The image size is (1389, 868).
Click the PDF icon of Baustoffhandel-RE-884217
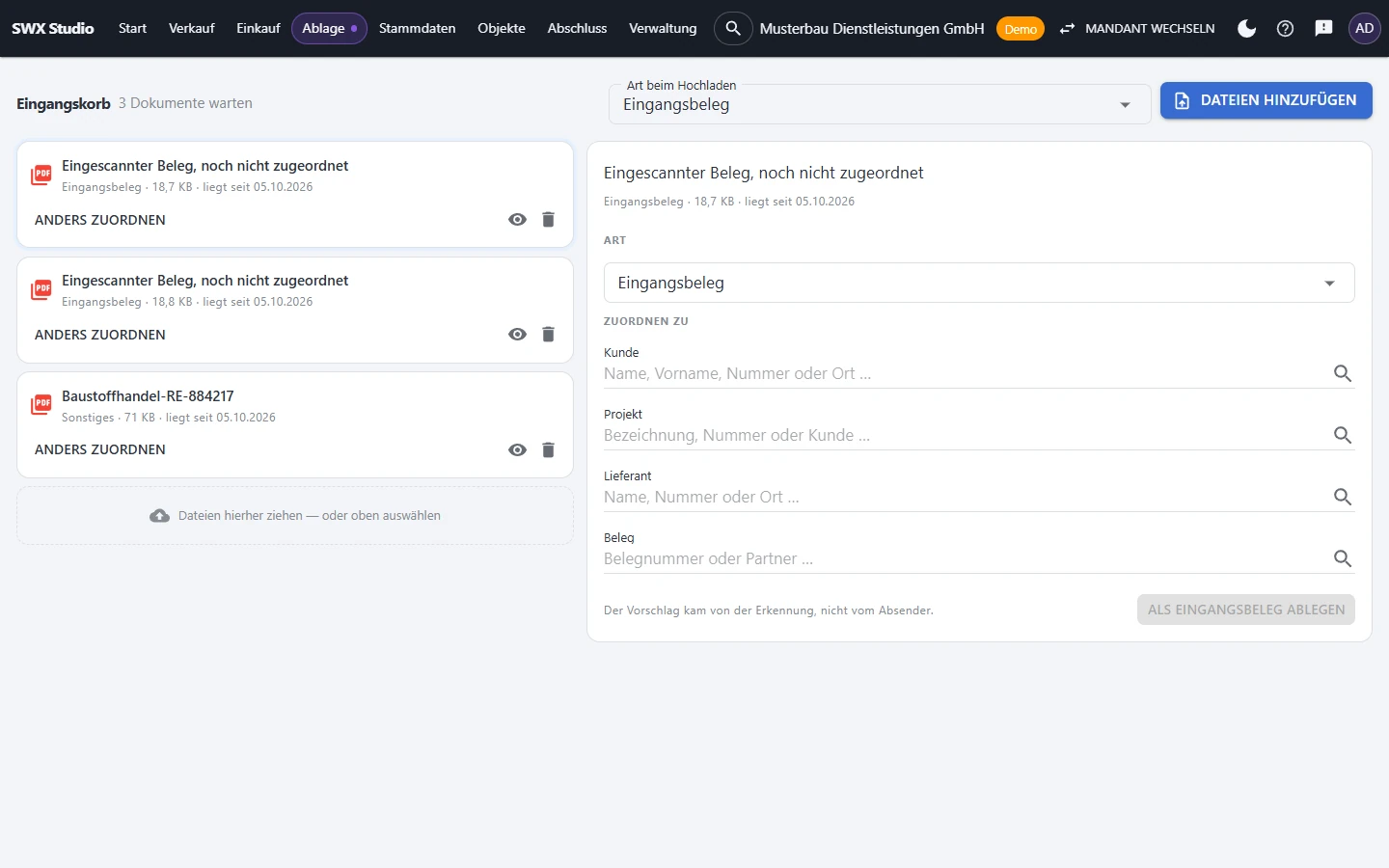[x=41, y=405]
